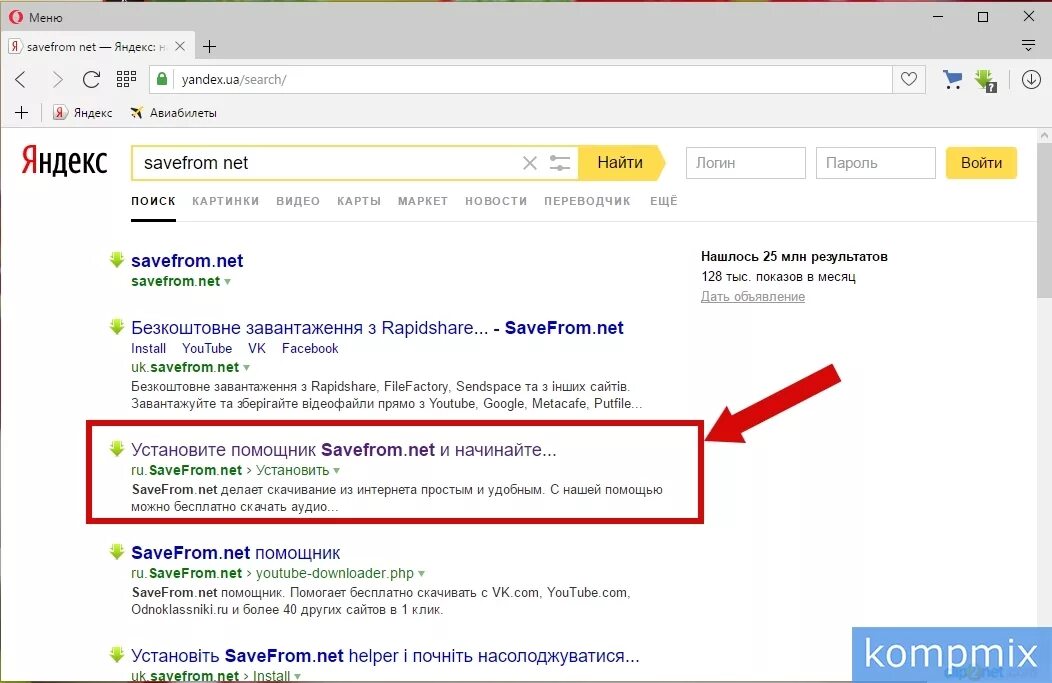
Task: Click the Пароль input field
Action: click(876, 163)
